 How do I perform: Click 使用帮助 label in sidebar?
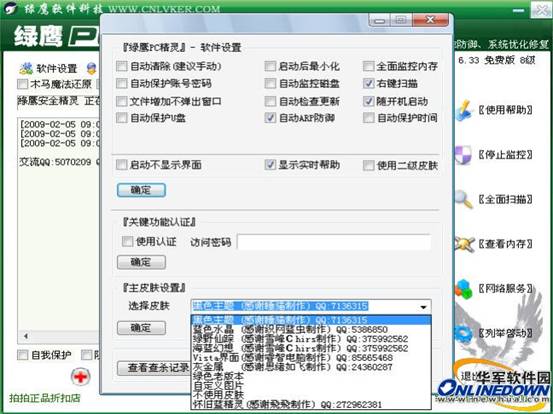tap(505, 110)
